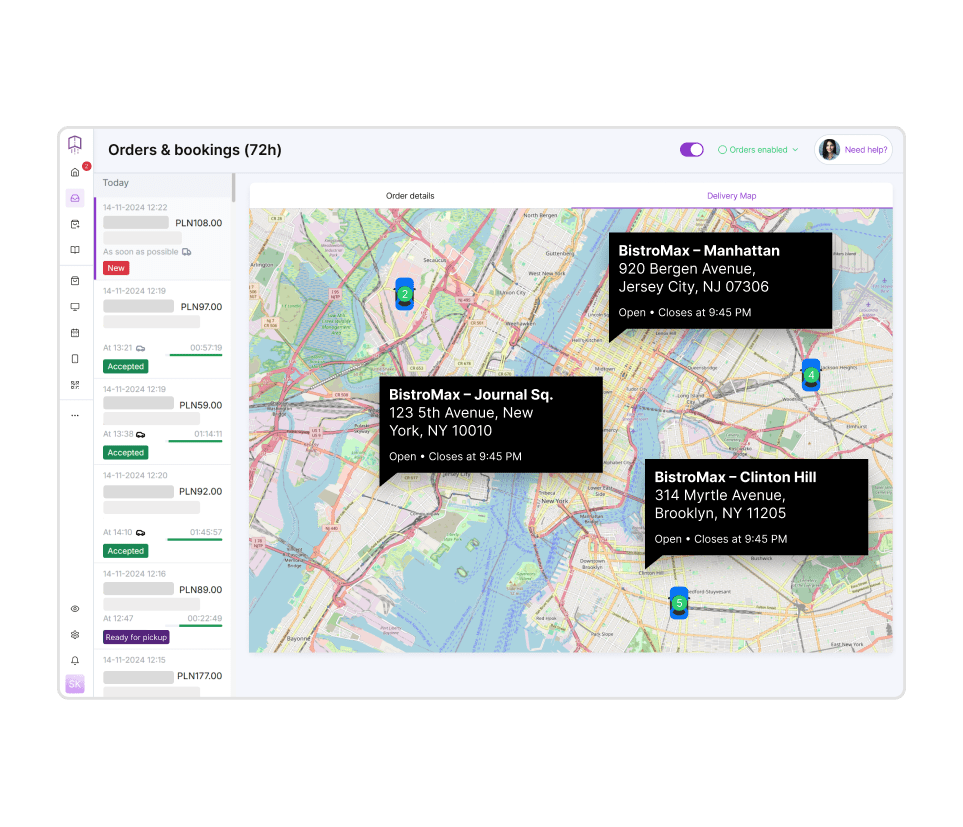Open the mobile phone sidebar icon
Screen dimensions: 963x827
click(75, 359)
